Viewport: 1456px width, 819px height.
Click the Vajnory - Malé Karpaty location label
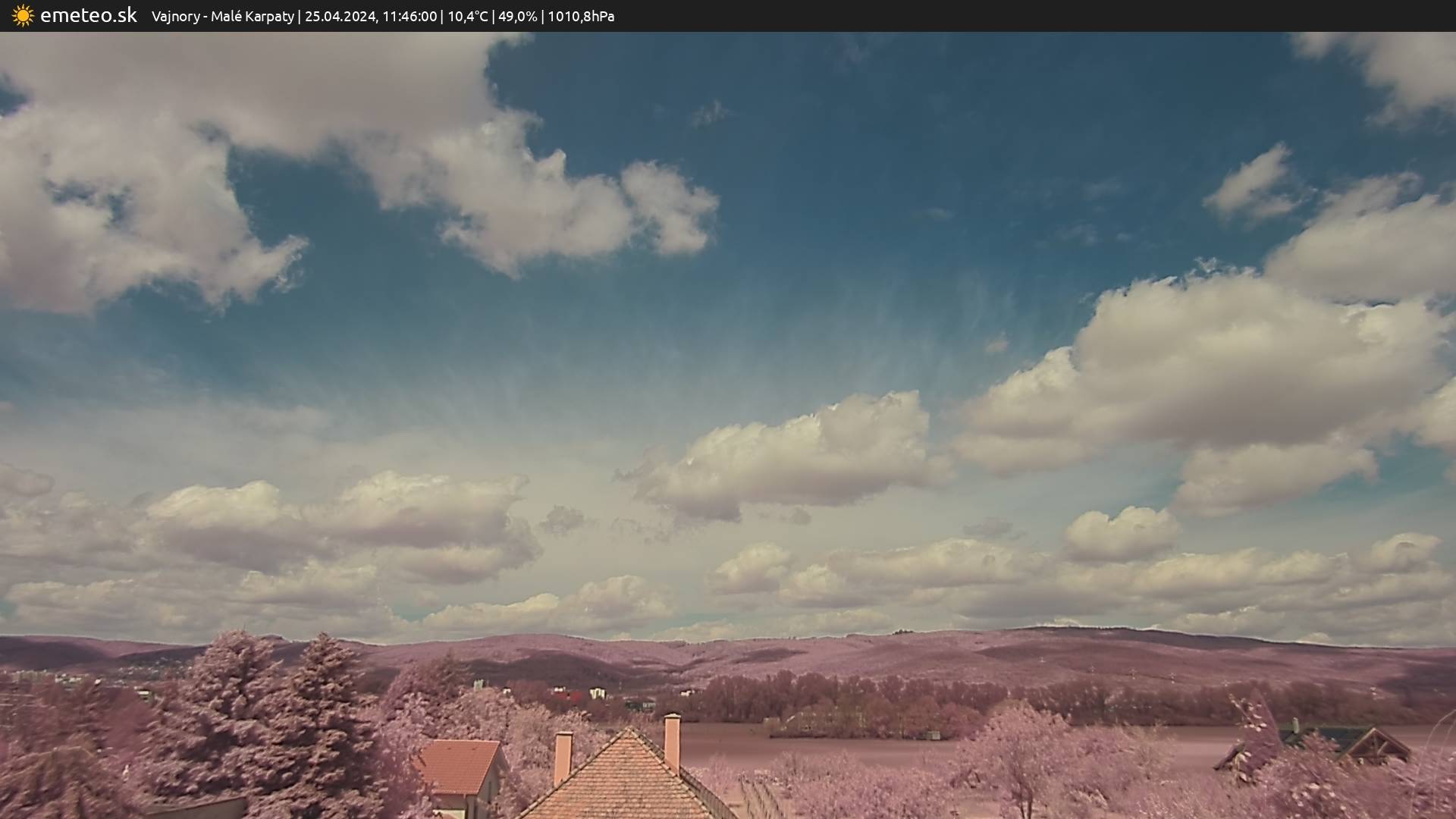222,16
